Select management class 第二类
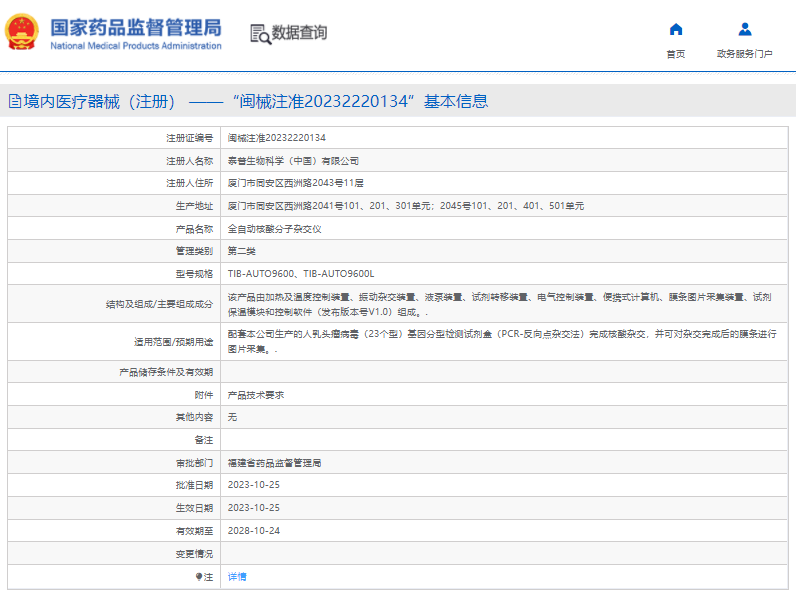Image resolution: width=796 pixels, height=598 pixels. [242, 251]
